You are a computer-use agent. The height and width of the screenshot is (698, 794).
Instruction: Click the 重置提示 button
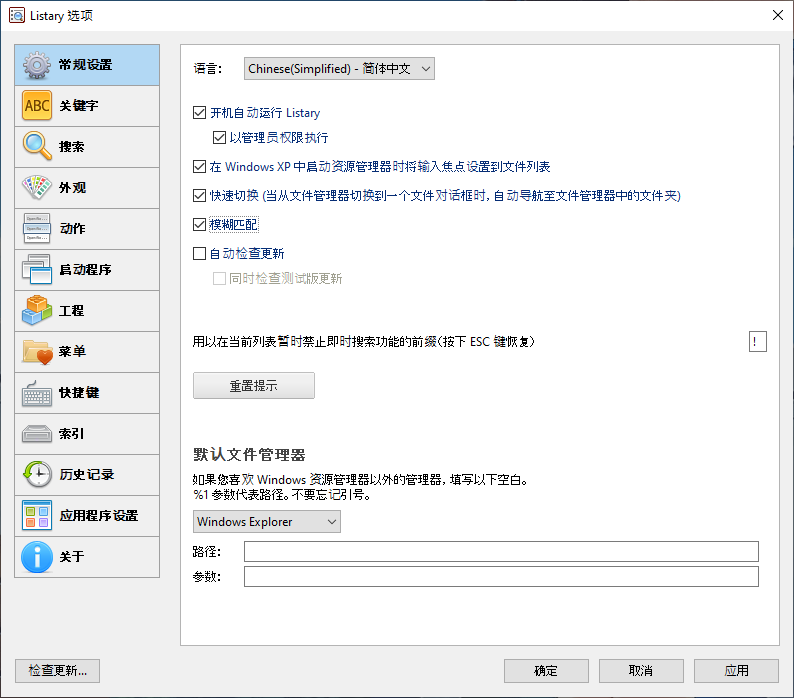coord(253,386)
